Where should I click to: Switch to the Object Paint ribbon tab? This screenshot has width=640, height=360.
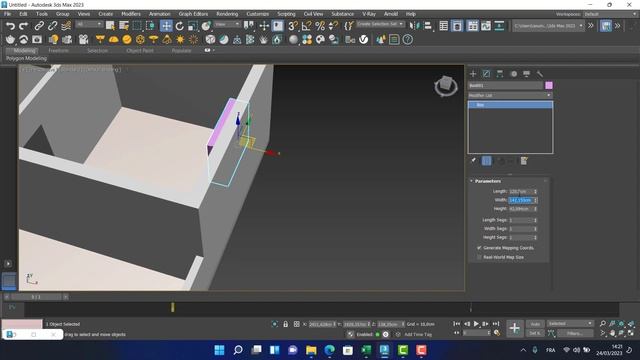(x=140, y=51)
